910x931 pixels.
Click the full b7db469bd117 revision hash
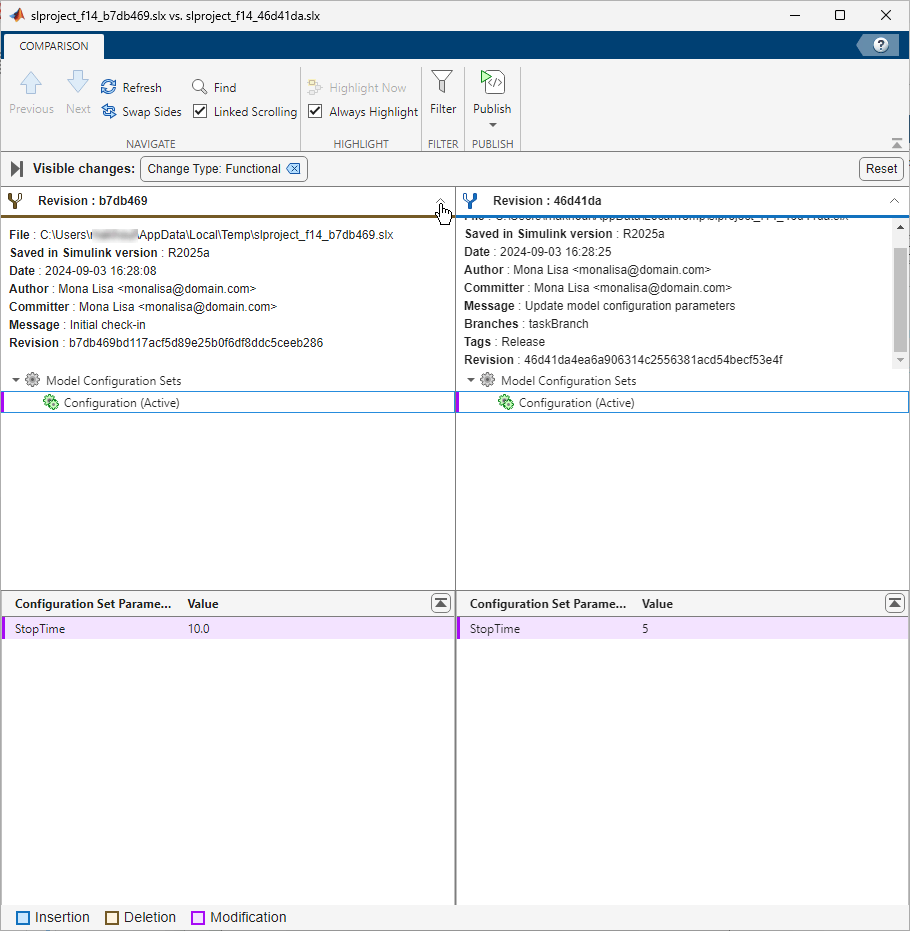coord(196,343)
